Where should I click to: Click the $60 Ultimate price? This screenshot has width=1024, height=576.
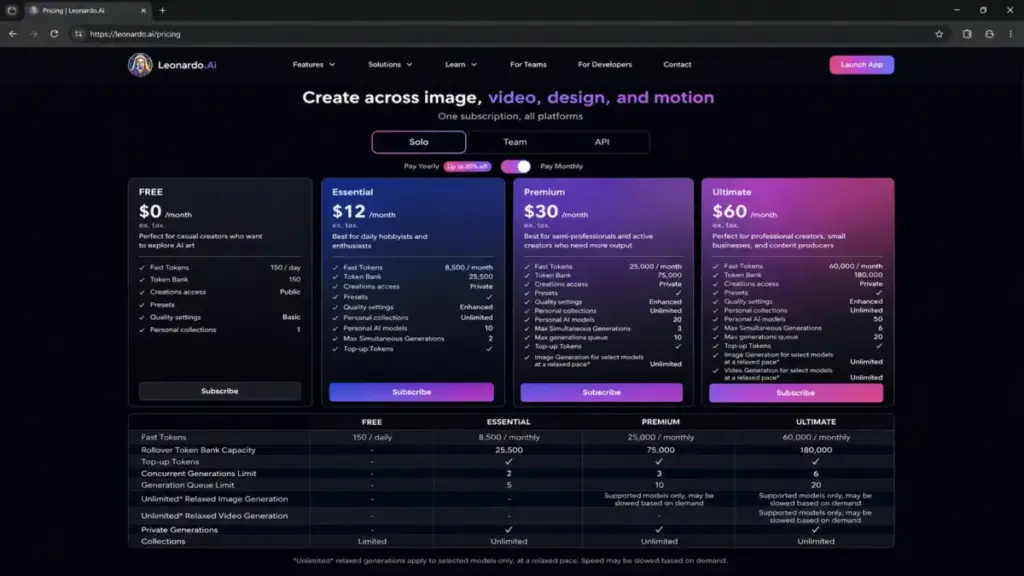tap(729, 212)
